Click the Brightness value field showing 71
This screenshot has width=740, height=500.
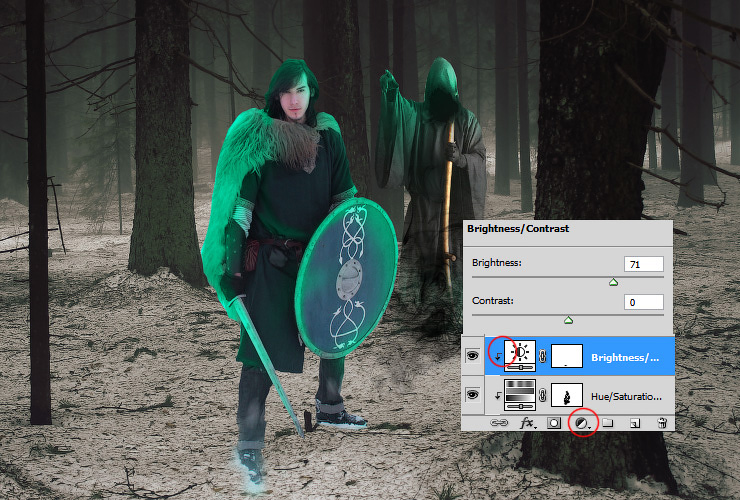[644, 264]
